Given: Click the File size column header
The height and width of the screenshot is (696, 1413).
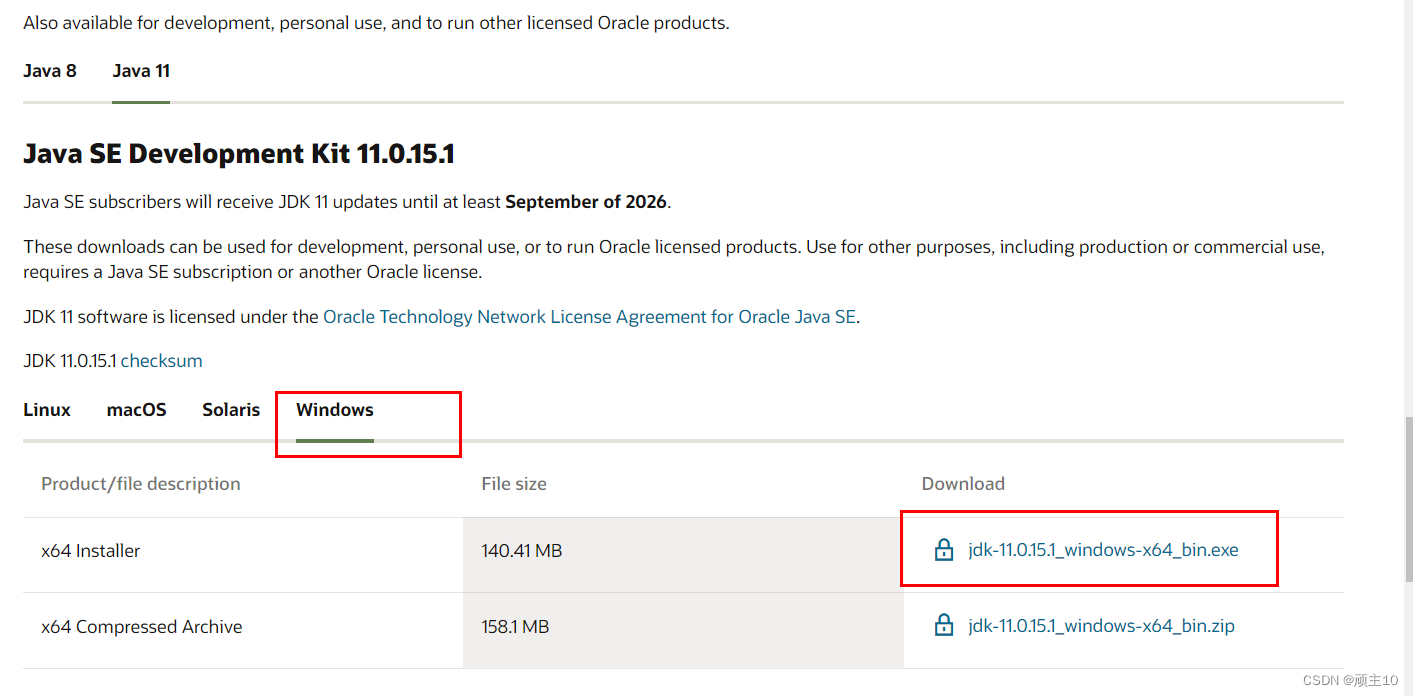Looking at the screenshot, I should click(513, 483).
